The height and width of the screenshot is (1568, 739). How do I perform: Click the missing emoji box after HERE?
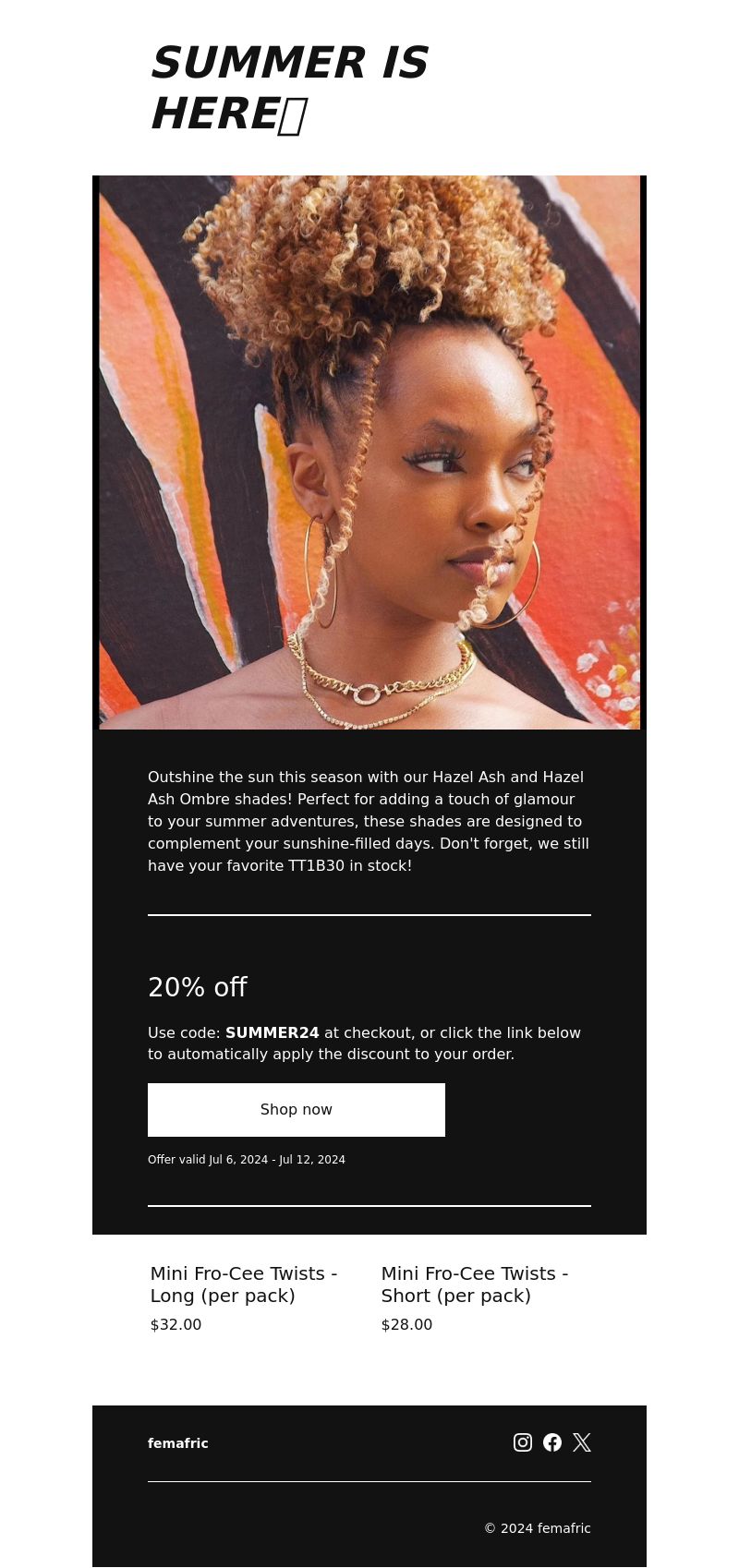click(x=292, y=116)
